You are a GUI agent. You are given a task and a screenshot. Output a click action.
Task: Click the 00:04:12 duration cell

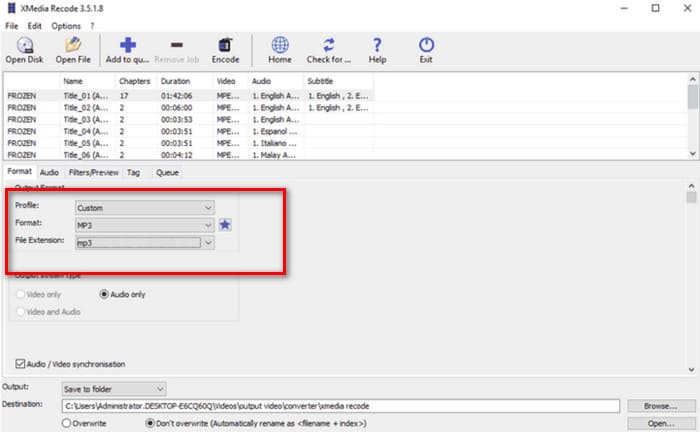coord(176,155)
